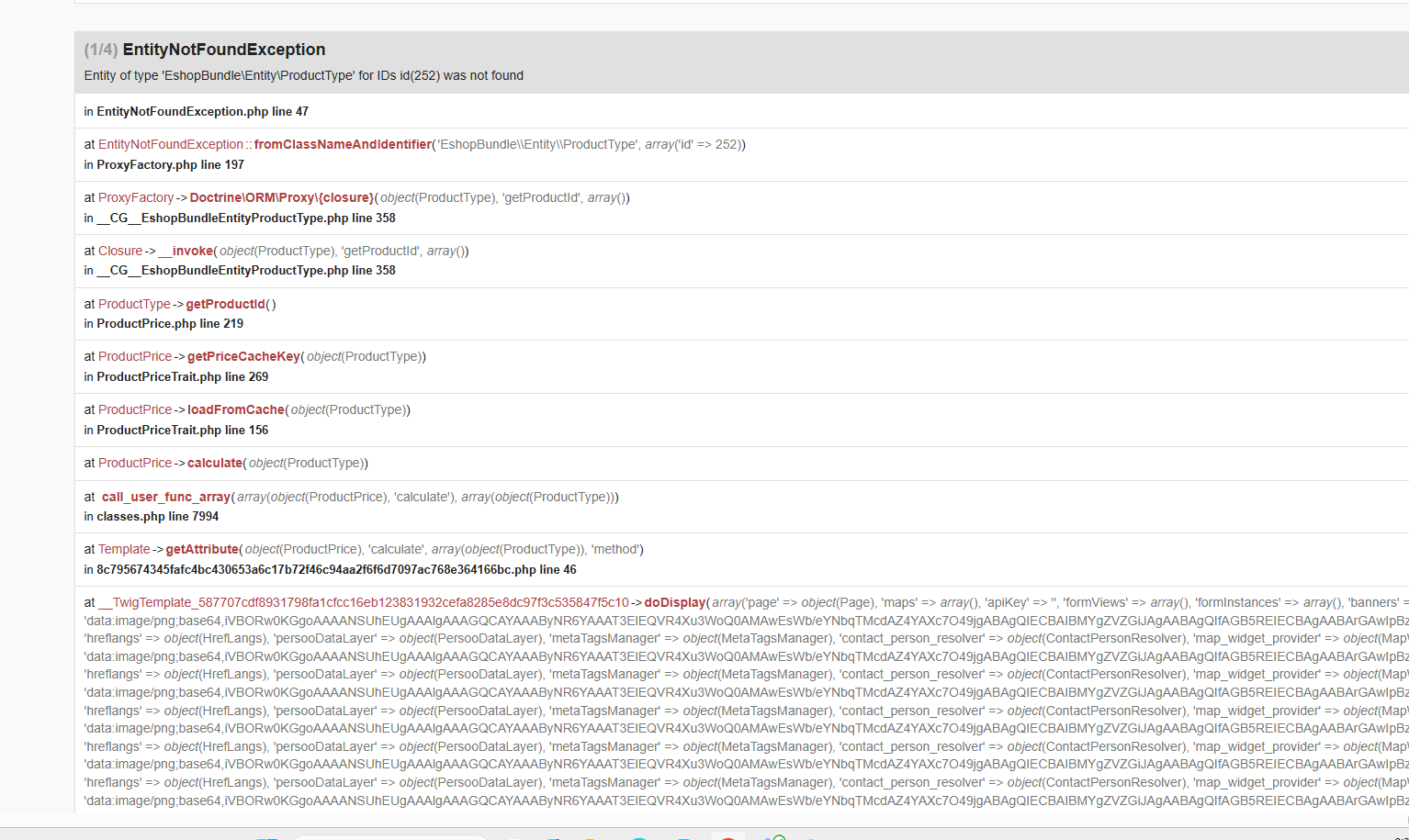Click the calculate method name
This screenshot has height=840, width=1409.
[215, 463]
